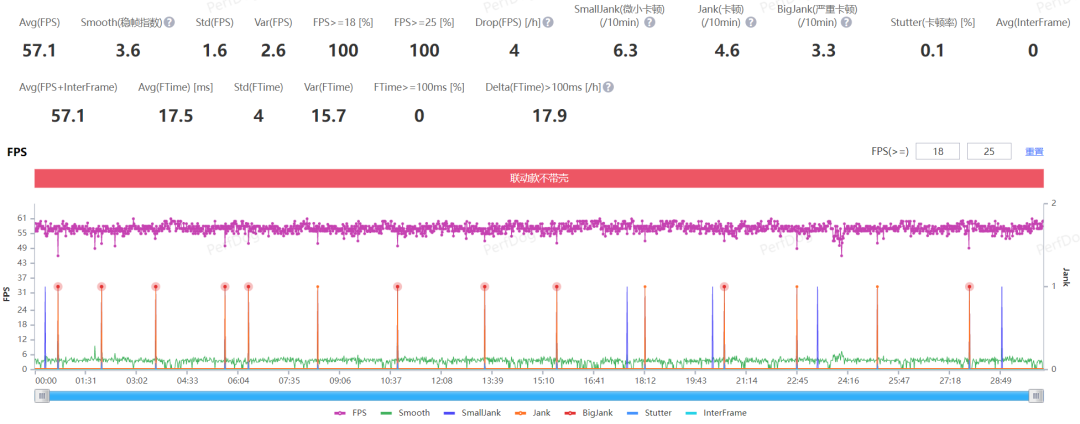Click the 重置 reset link
The width and height of the screenshot is (1080, 424).
point(1034,151)
